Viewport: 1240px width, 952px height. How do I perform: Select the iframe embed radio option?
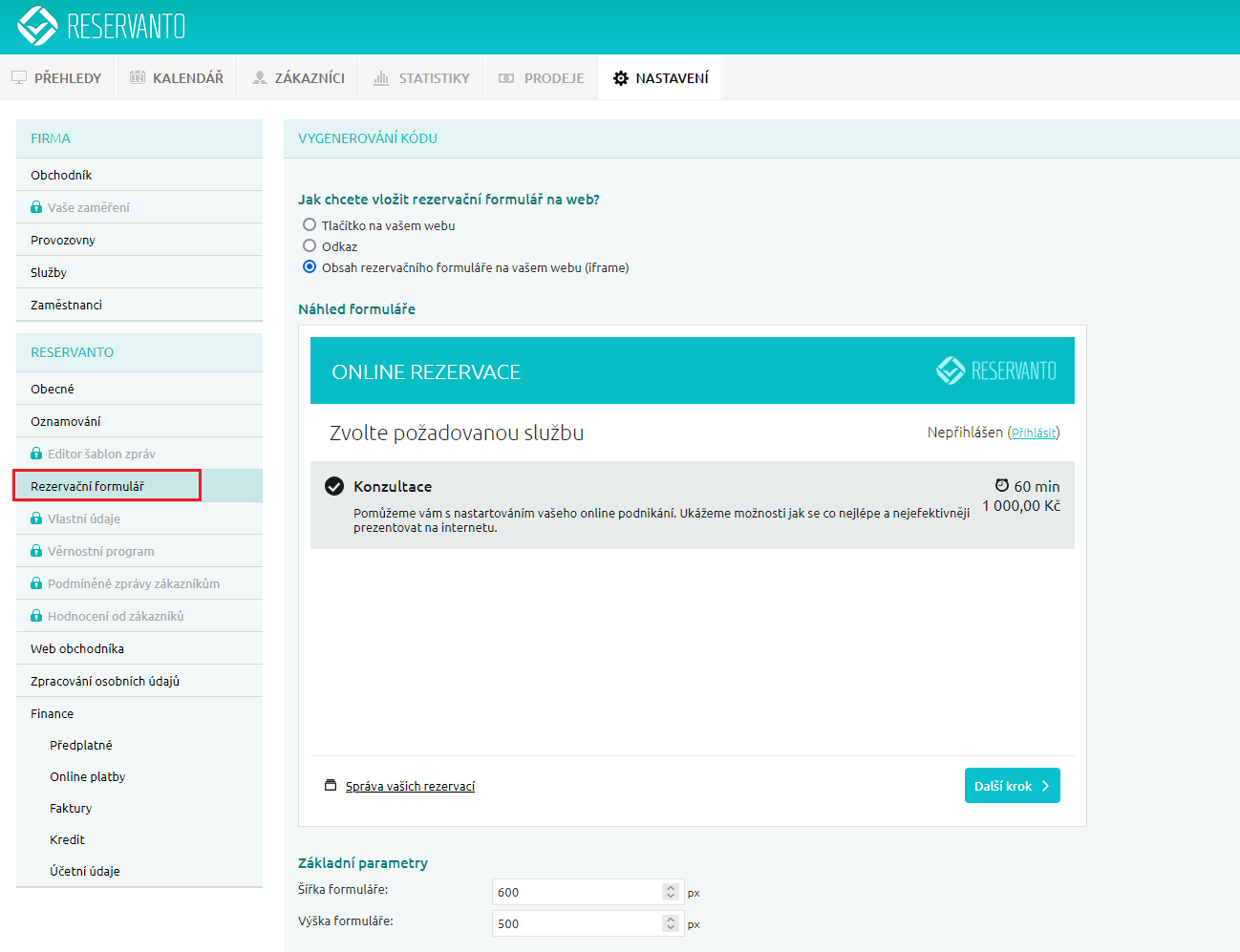click(310, 267)
